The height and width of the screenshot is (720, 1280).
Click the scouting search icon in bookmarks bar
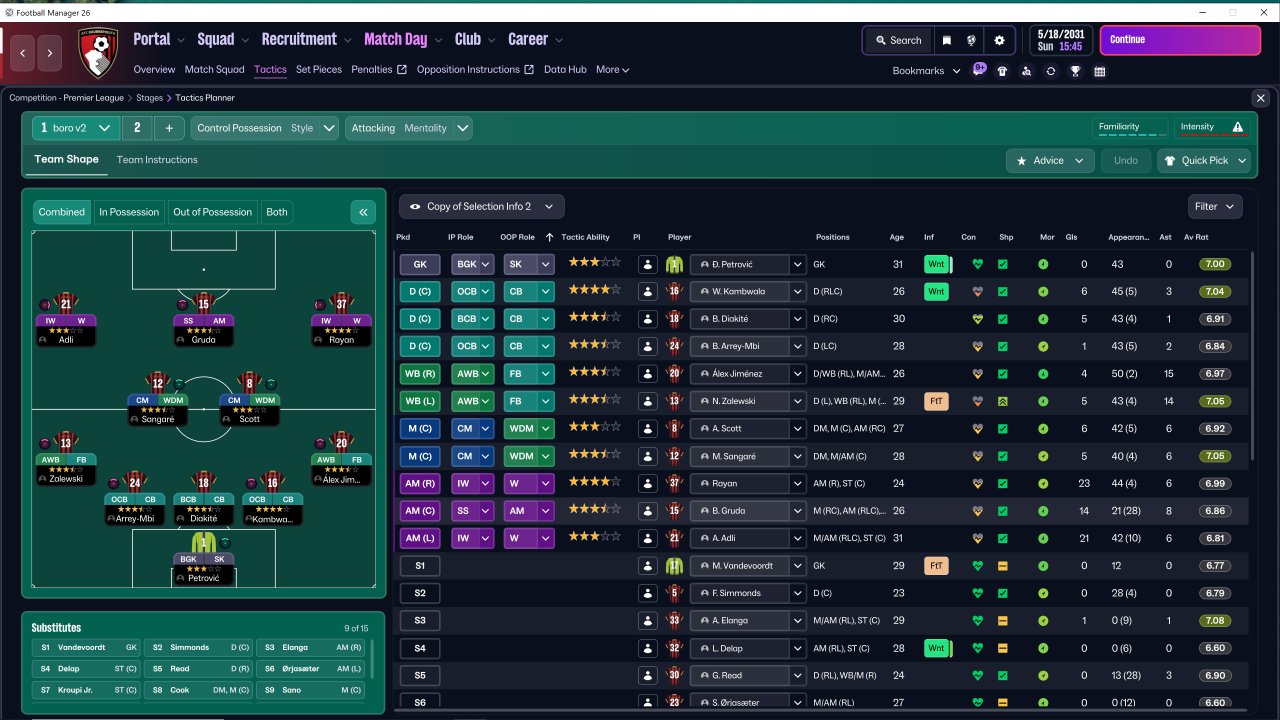[1026, 71]
